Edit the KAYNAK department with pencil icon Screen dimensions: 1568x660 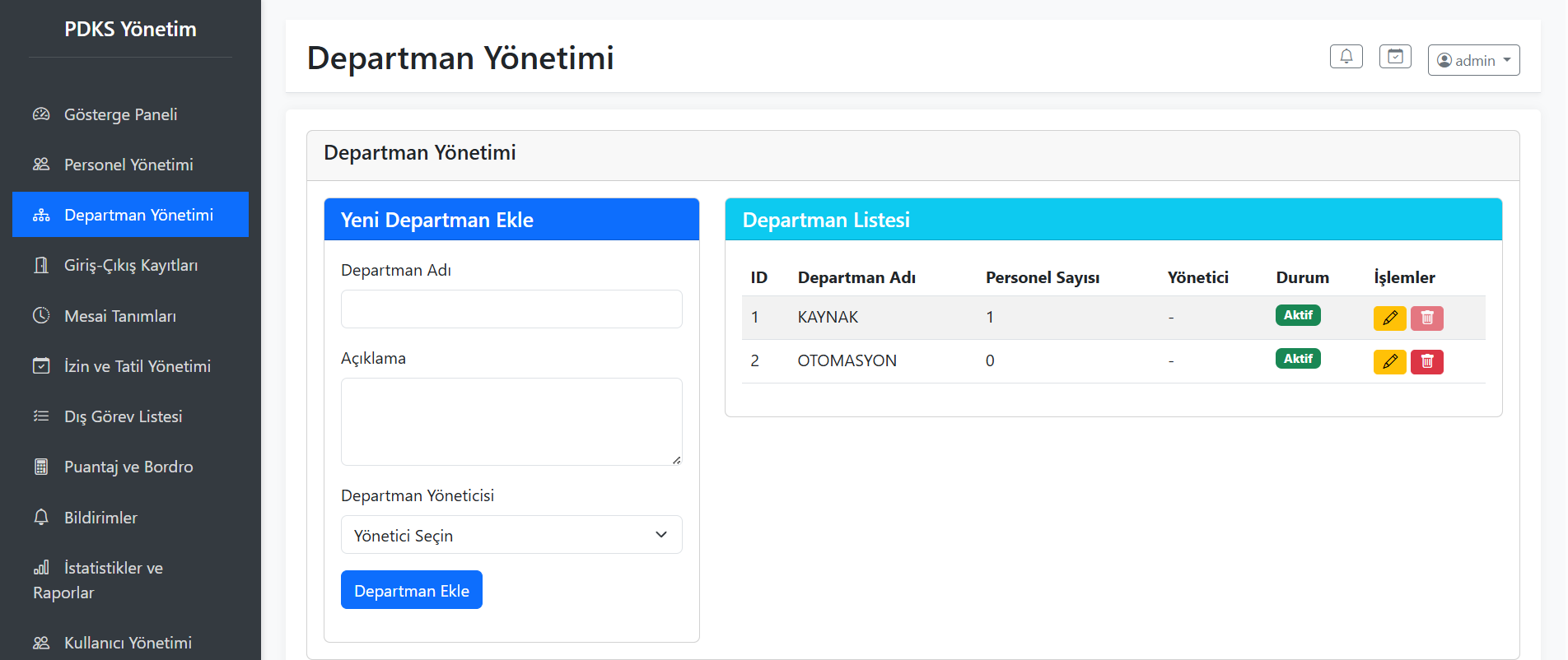pyautogui.click(x=1389, y=318)
